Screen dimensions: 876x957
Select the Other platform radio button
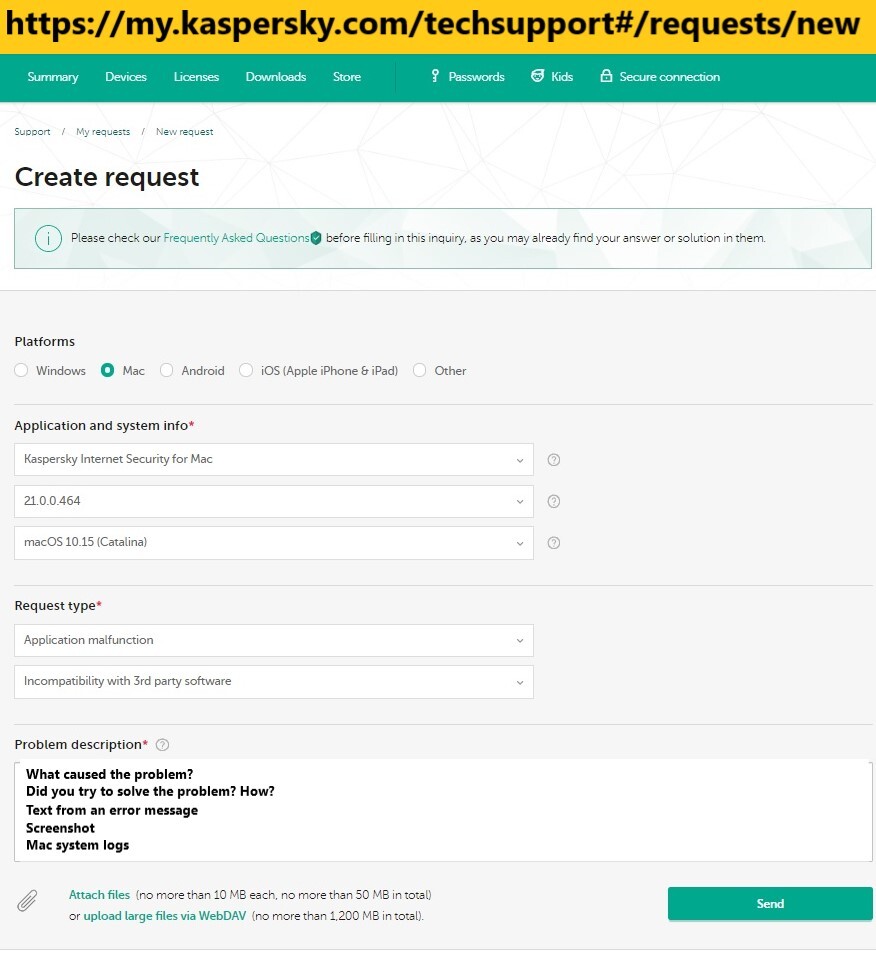[419, 370]
